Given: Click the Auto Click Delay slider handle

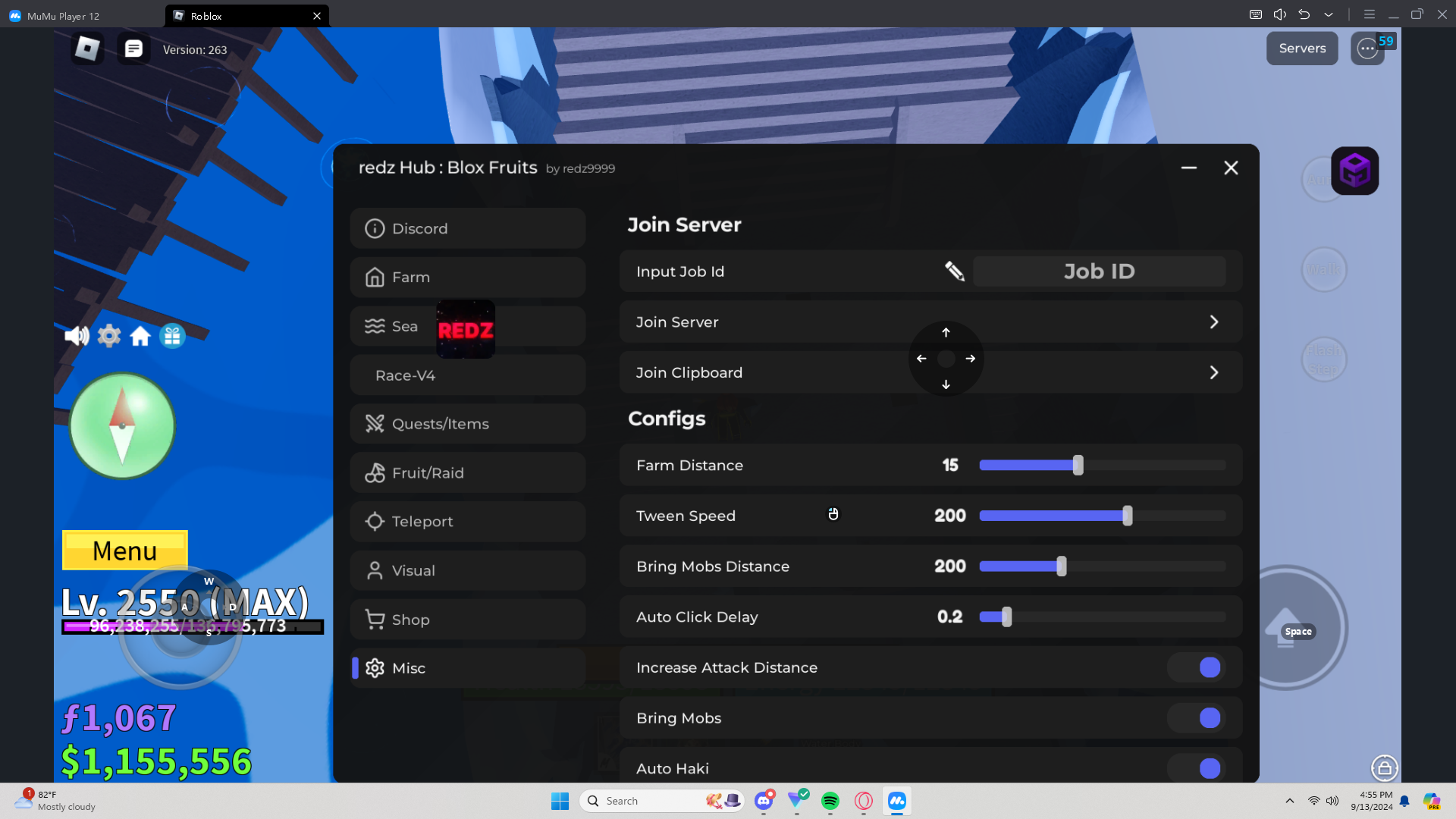Looking at the screenshot, I should (x=1007, y=617).
